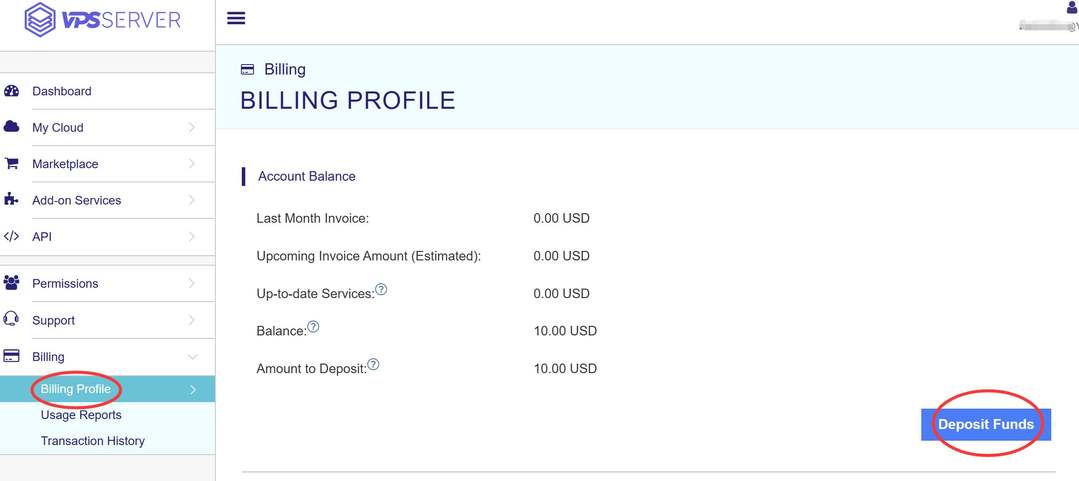Expand the My Cloud chevron
1079x481 pixels.
click(191, 127)
